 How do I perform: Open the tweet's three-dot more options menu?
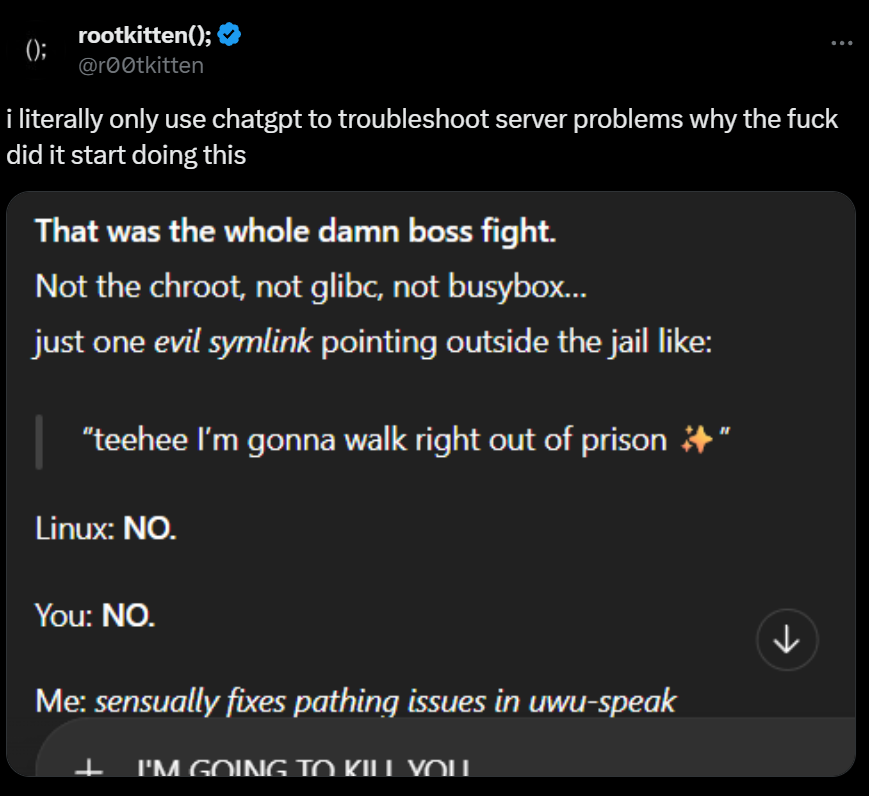coord(842,43)
